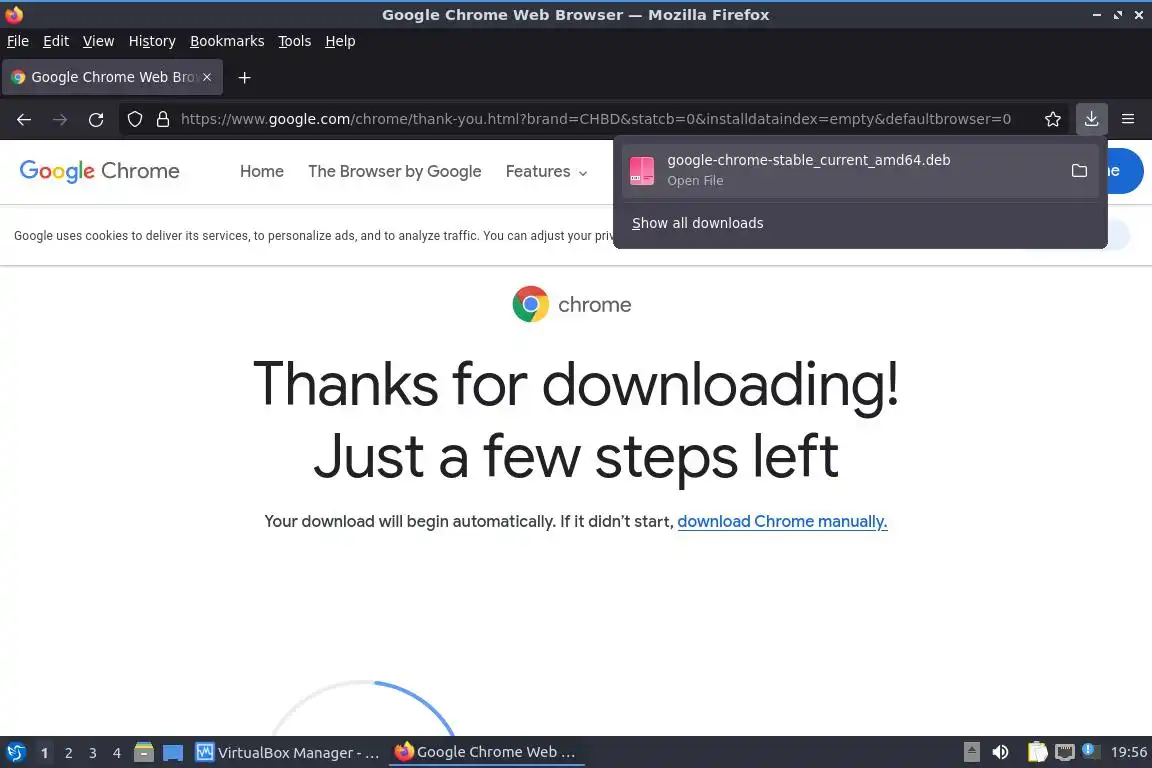
Task: Expand the Features dropdown
Action: point(547,171)
